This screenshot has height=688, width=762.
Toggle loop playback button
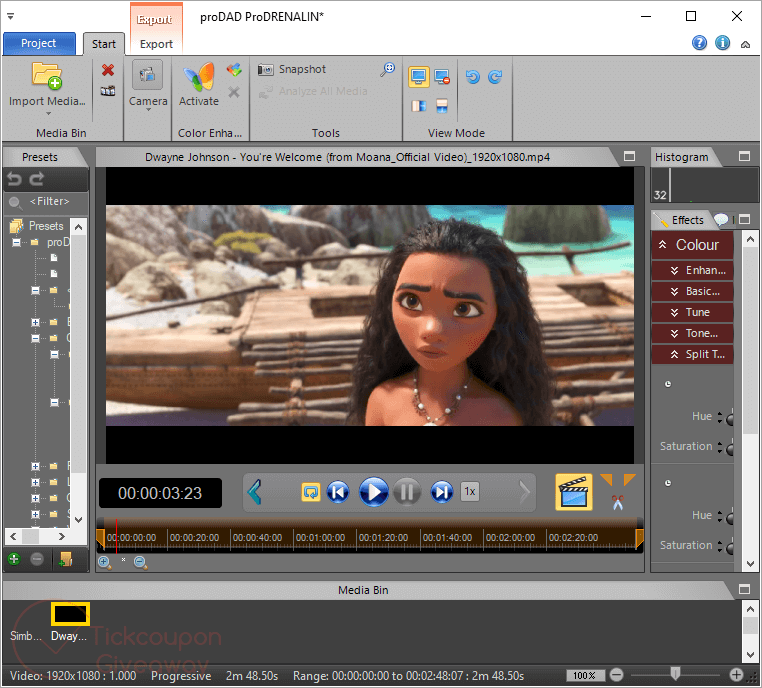click(x=311, y=492)
